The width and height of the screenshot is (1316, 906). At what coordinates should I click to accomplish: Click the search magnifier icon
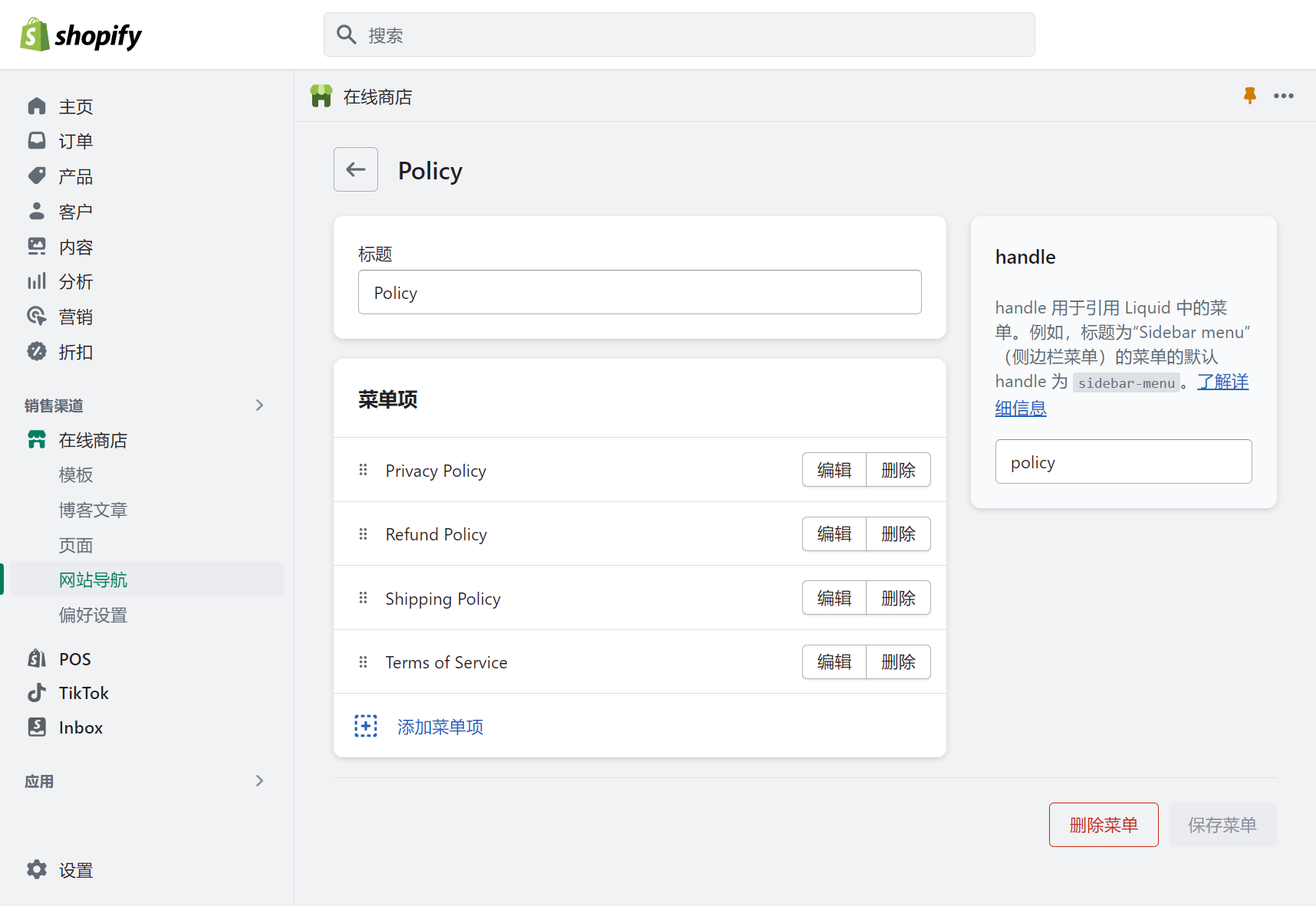[347, 34]
